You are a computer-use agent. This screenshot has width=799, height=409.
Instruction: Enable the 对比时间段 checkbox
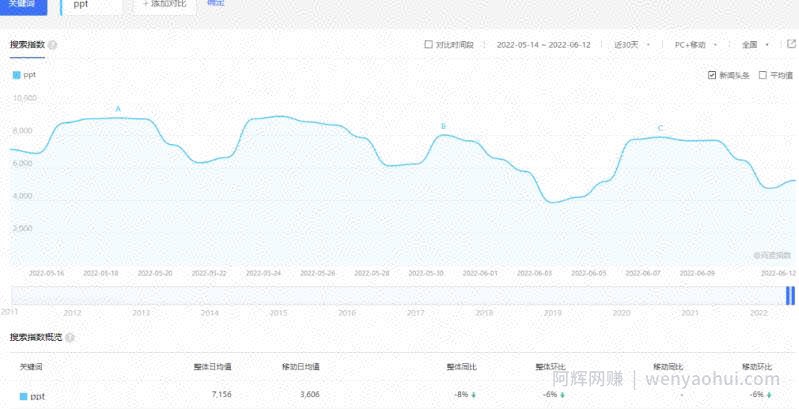[x=429, y=44]
